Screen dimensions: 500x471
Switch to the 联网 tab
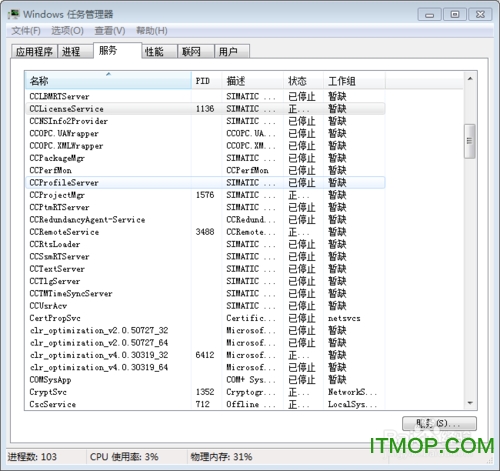point(196,52)
